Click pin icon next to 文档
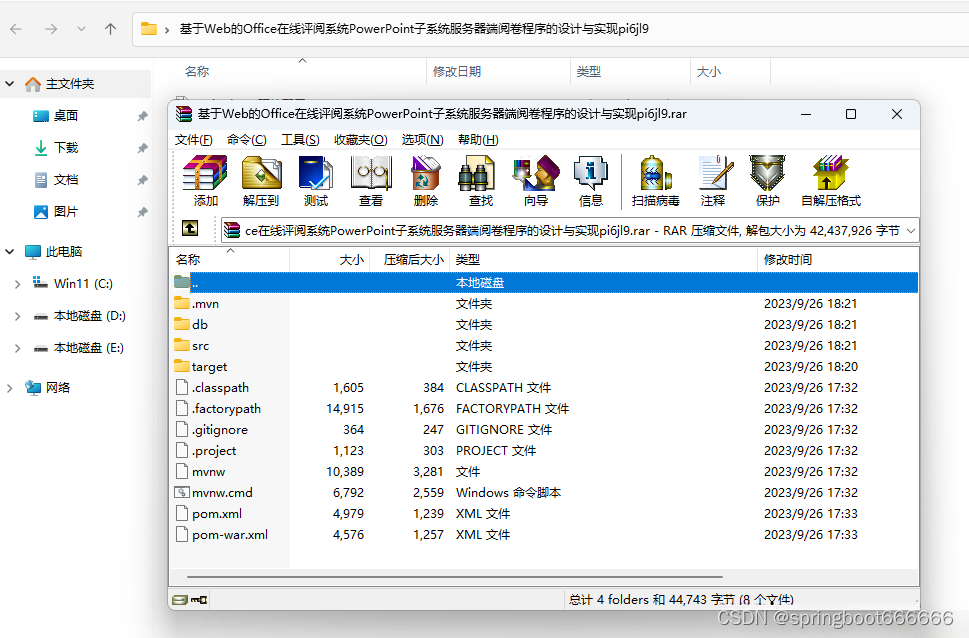Viewport: 969px width, 638px height. point(142,181)
